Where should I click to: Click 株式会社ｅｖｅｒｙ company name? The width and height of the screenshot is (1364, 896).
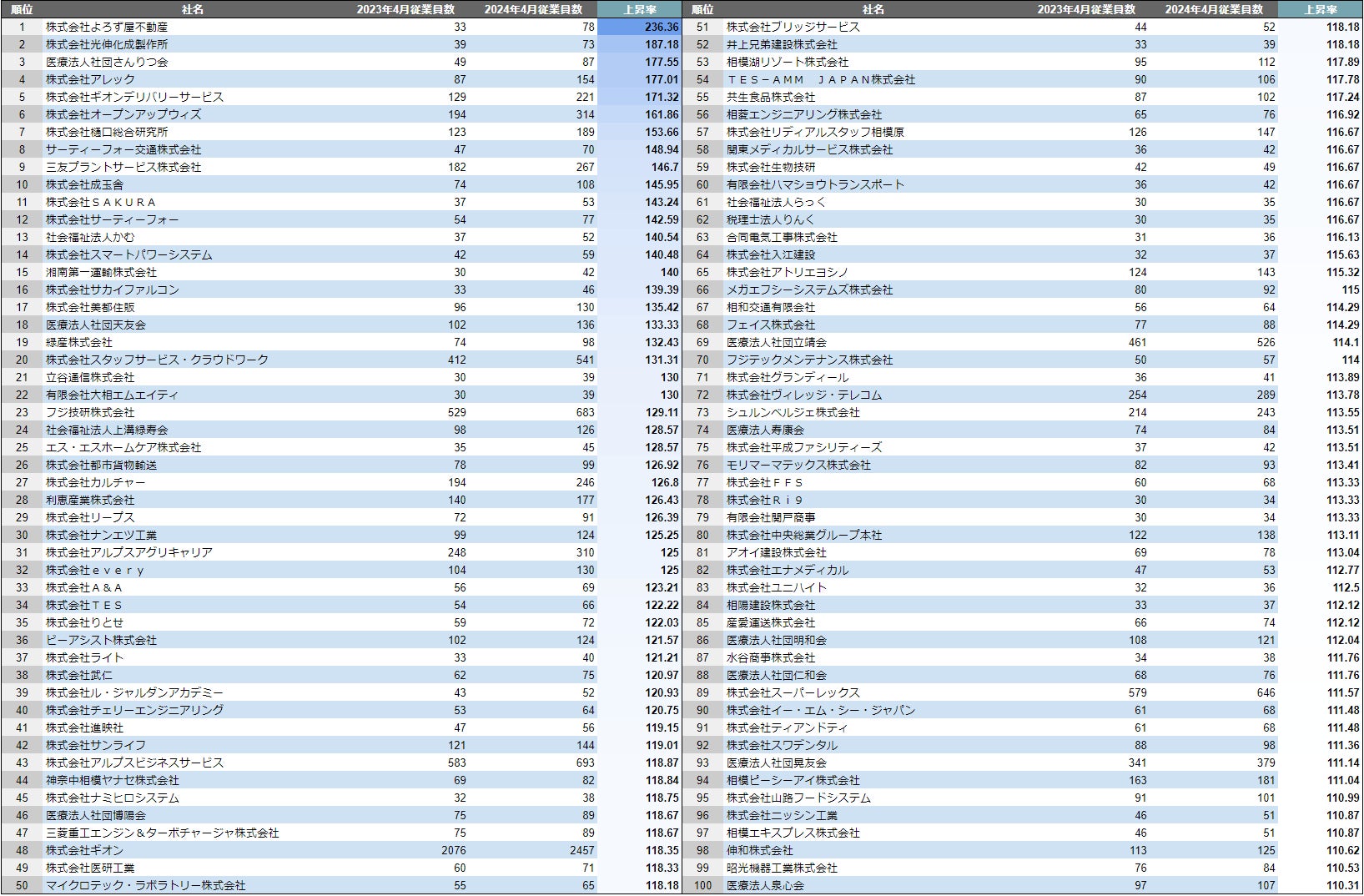(96, 570)
